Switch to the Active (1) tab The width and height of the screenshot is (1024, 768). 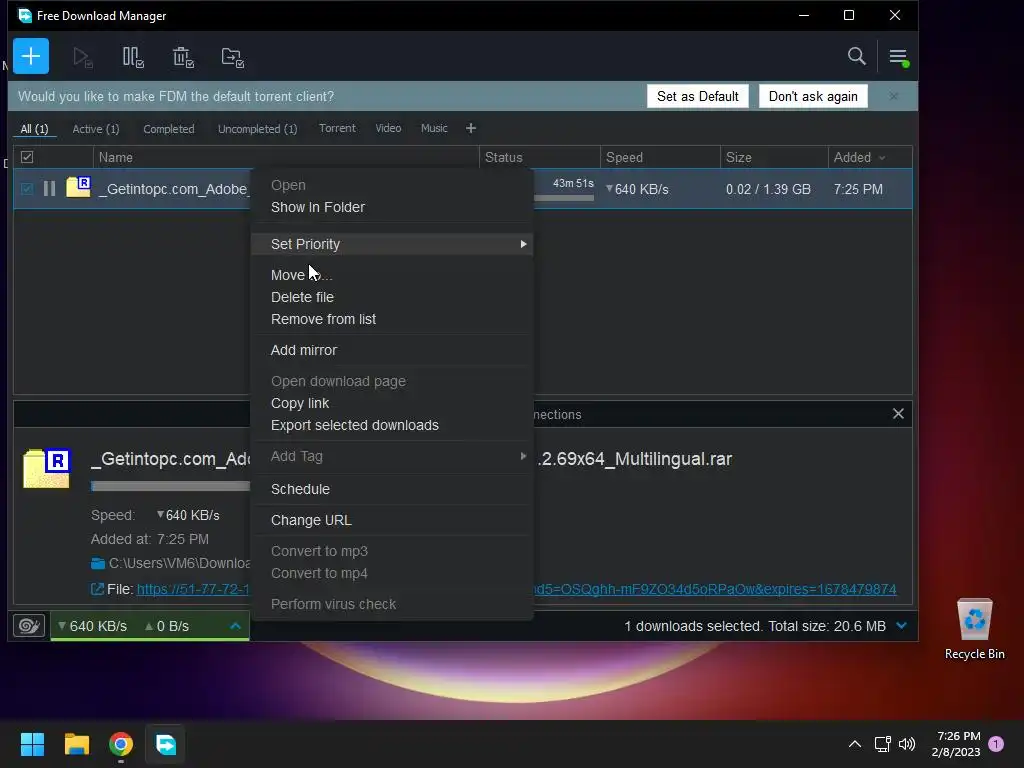[96, 129]
